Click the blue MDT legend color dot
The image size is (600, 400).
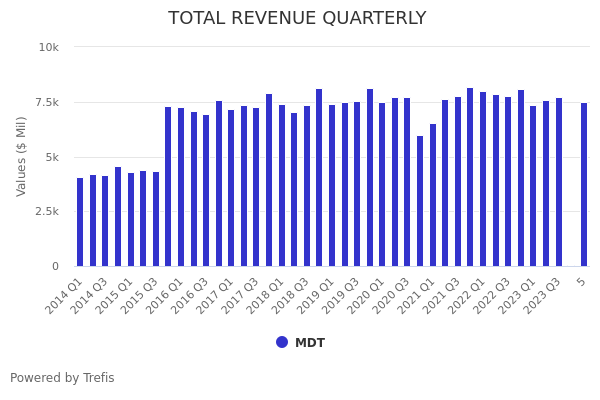click(282, 342)
